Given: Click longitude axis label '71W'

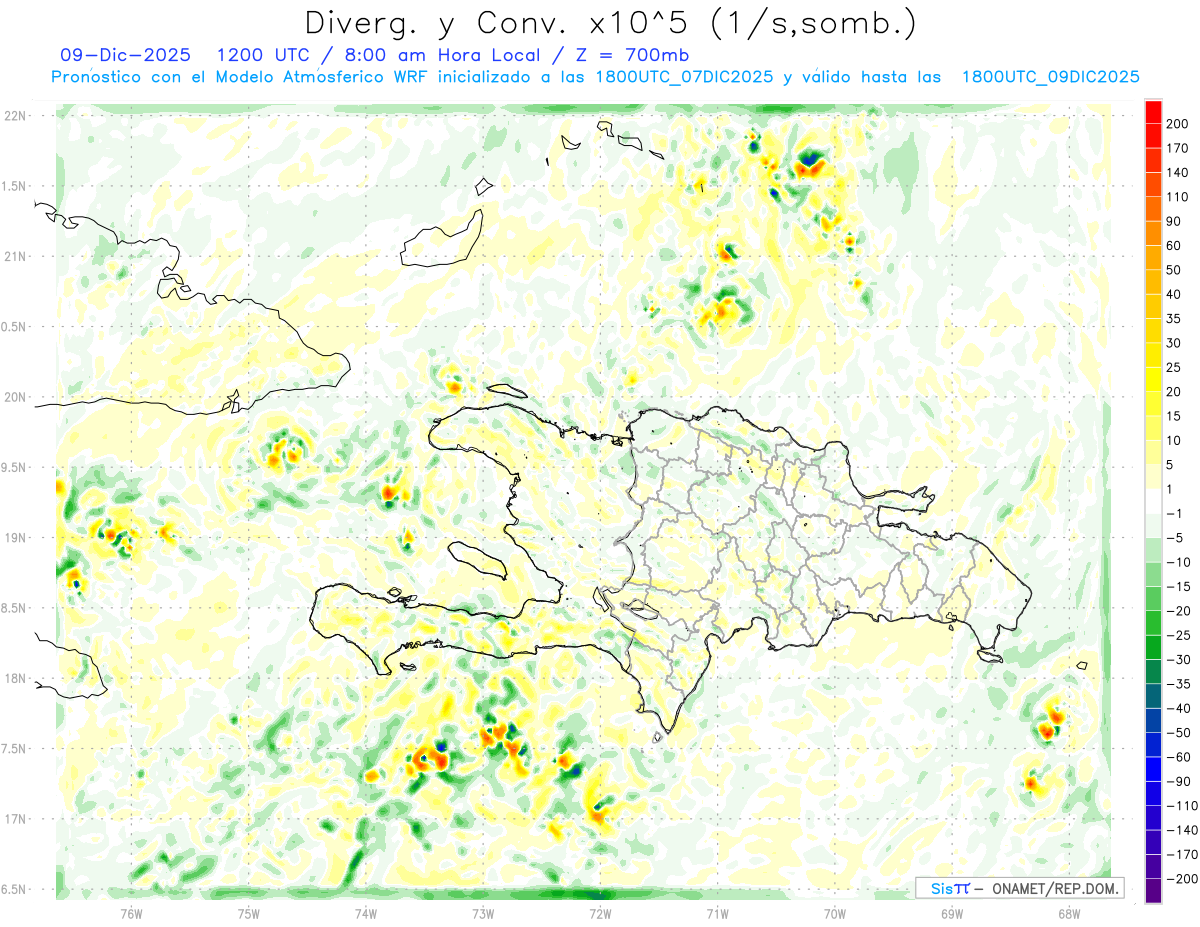Looking at the screenshot, I should tap(717, 914).
